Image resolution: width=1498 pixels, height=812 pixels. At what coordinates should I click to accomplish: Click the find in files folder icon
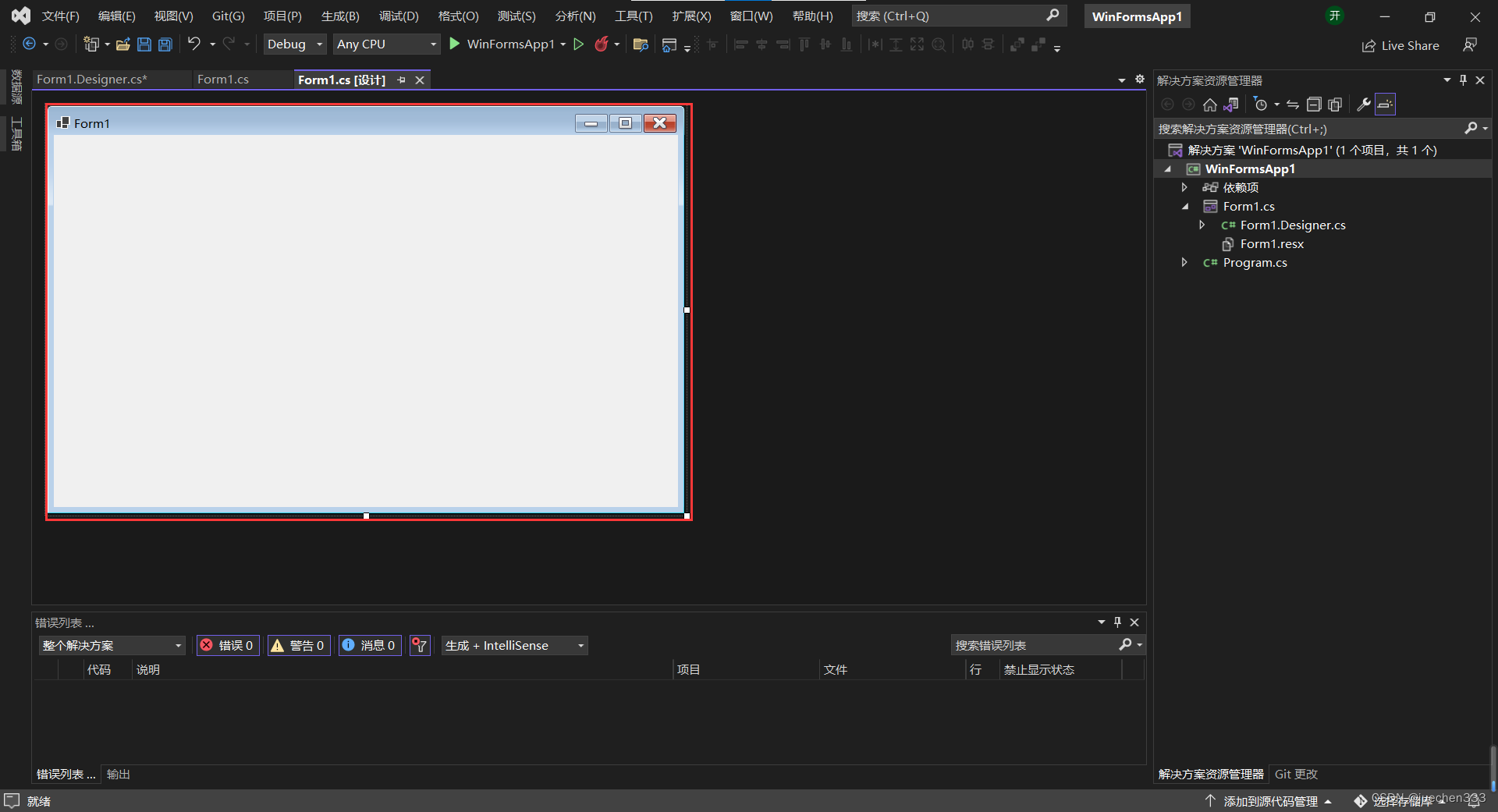[641, 44]
